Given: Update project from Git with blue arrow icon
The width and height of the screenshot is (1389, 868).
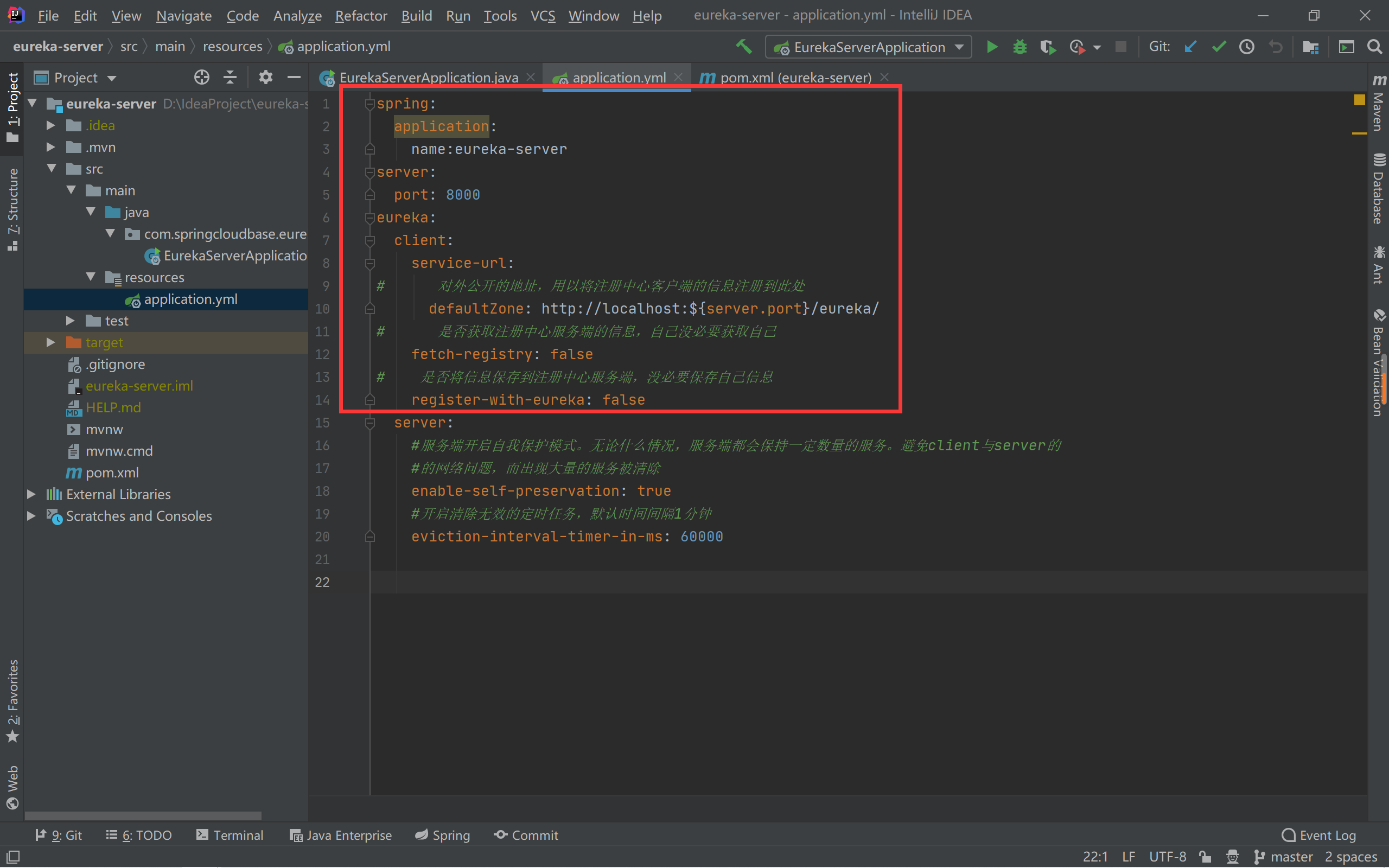Looking at the screenshot, I should (x=1190, y=47).
